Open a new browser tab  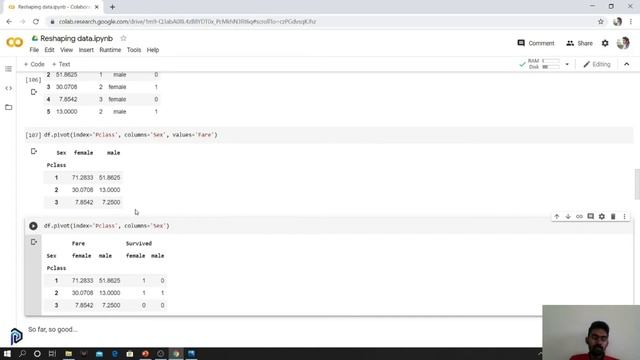point(112,7)
